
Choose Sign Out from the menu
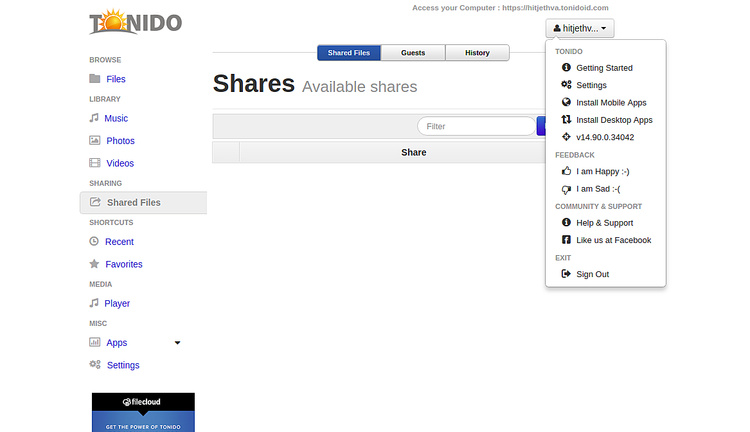click(x=592, y=274)
